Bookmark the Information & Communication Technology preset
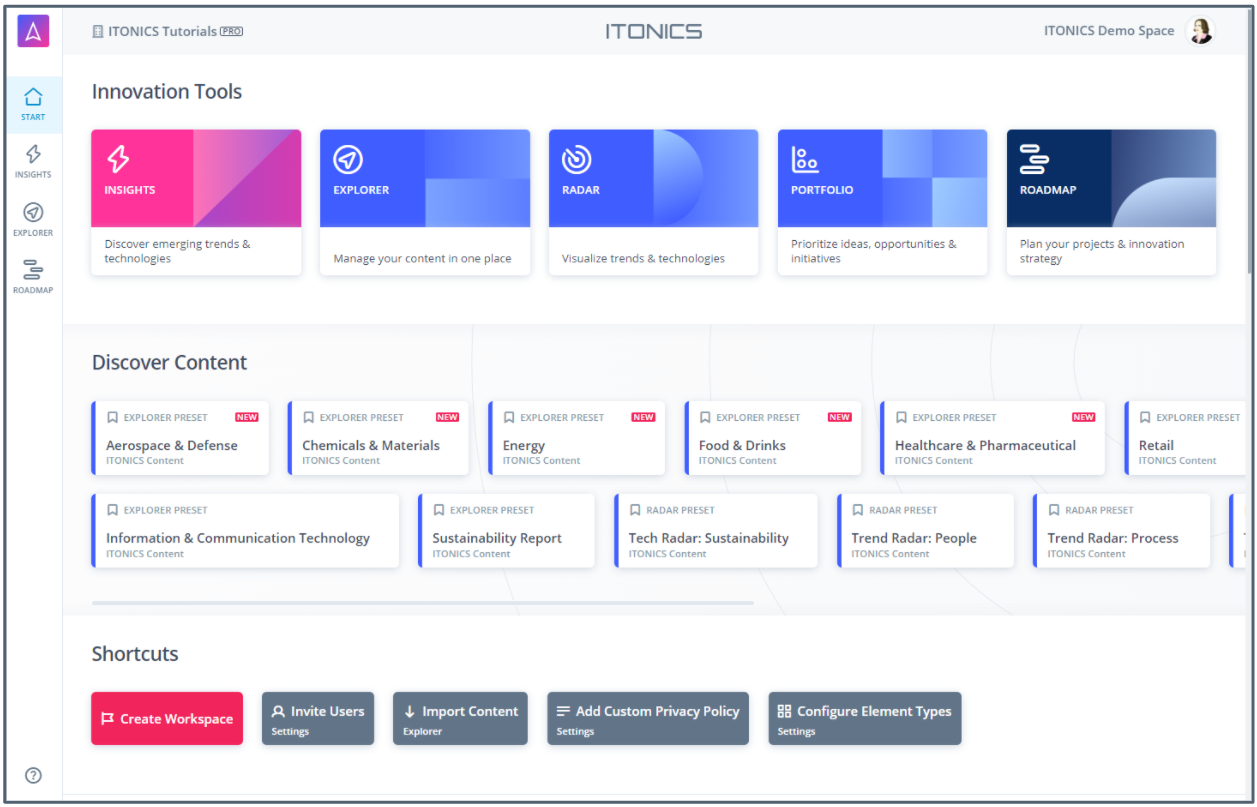Viewport: 1257px width, 807px height. pyautogui.click(x=113, y=510)
